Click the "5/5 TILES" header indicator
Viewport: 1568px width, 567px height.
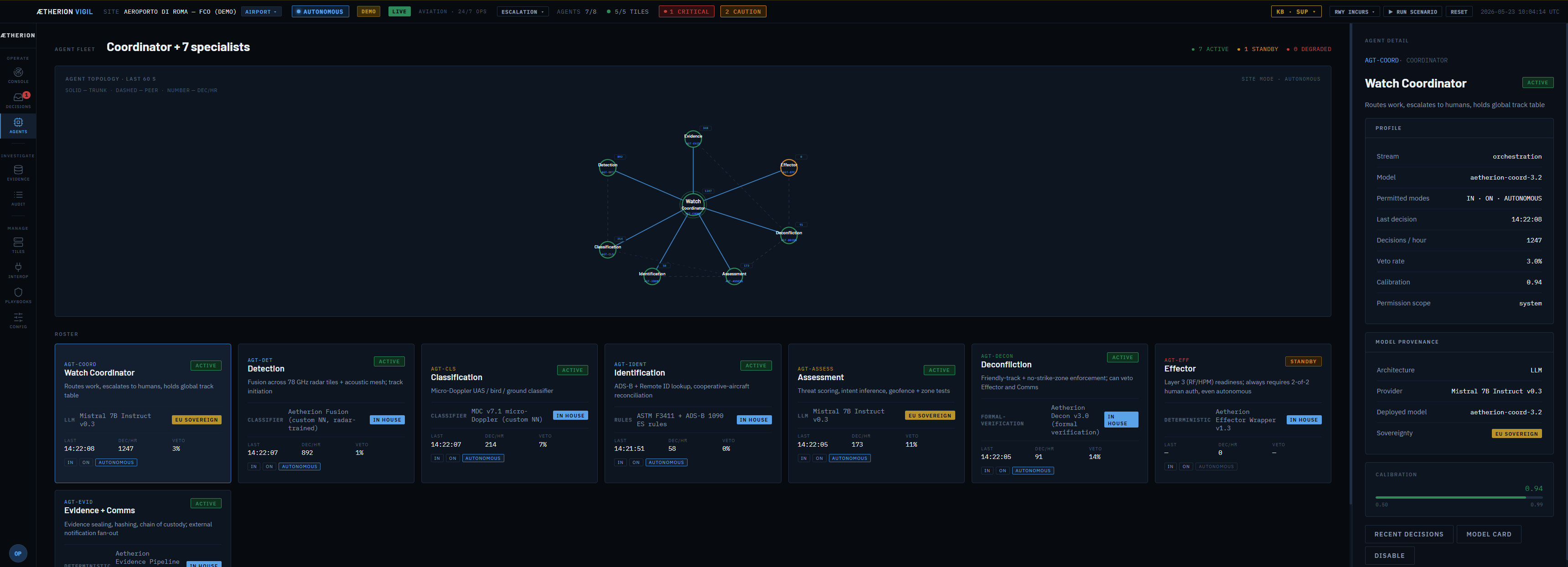point(627,11)
